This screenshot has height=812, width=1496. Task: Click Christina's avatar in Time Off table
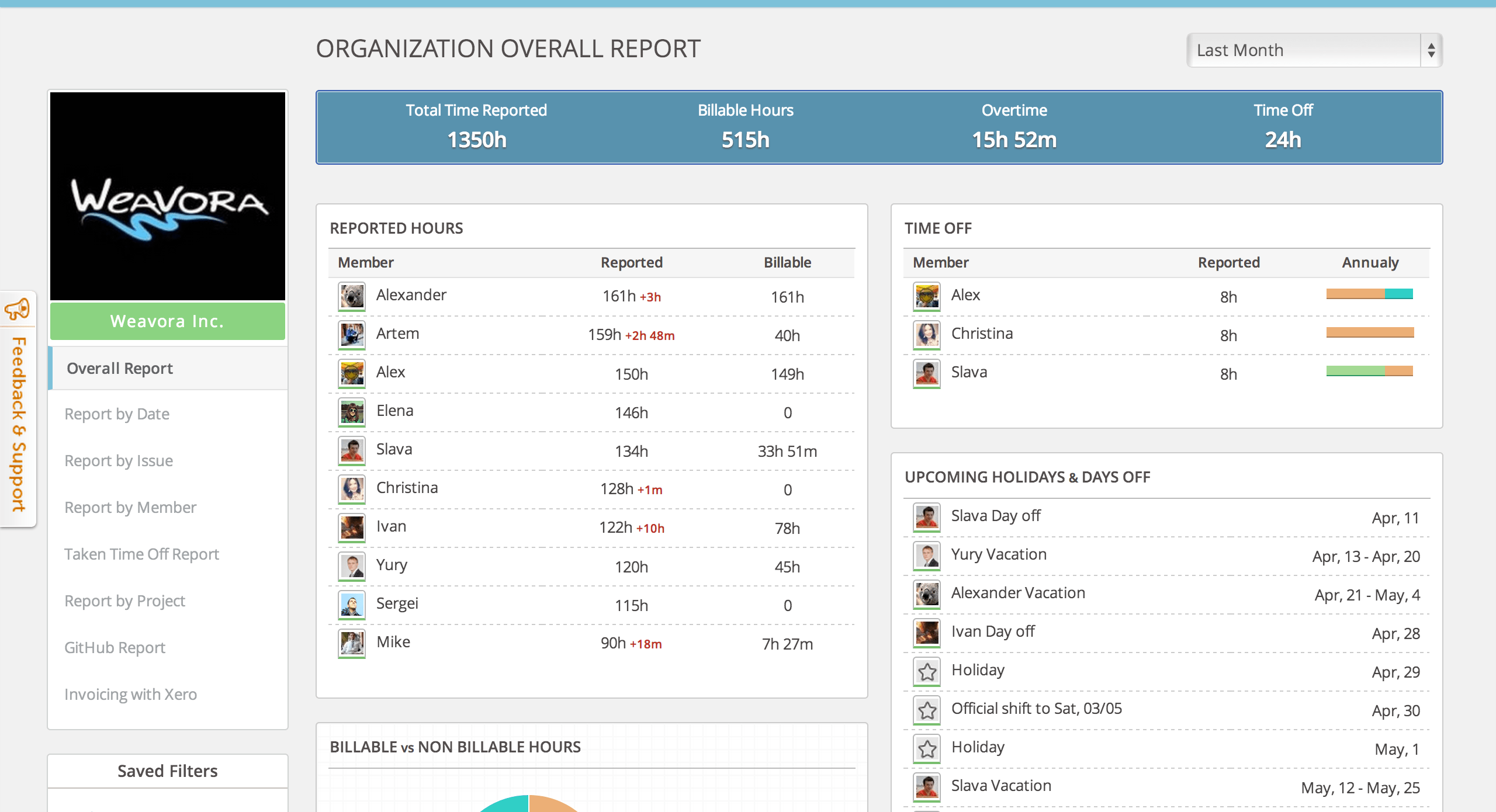[x=927, y=335]
